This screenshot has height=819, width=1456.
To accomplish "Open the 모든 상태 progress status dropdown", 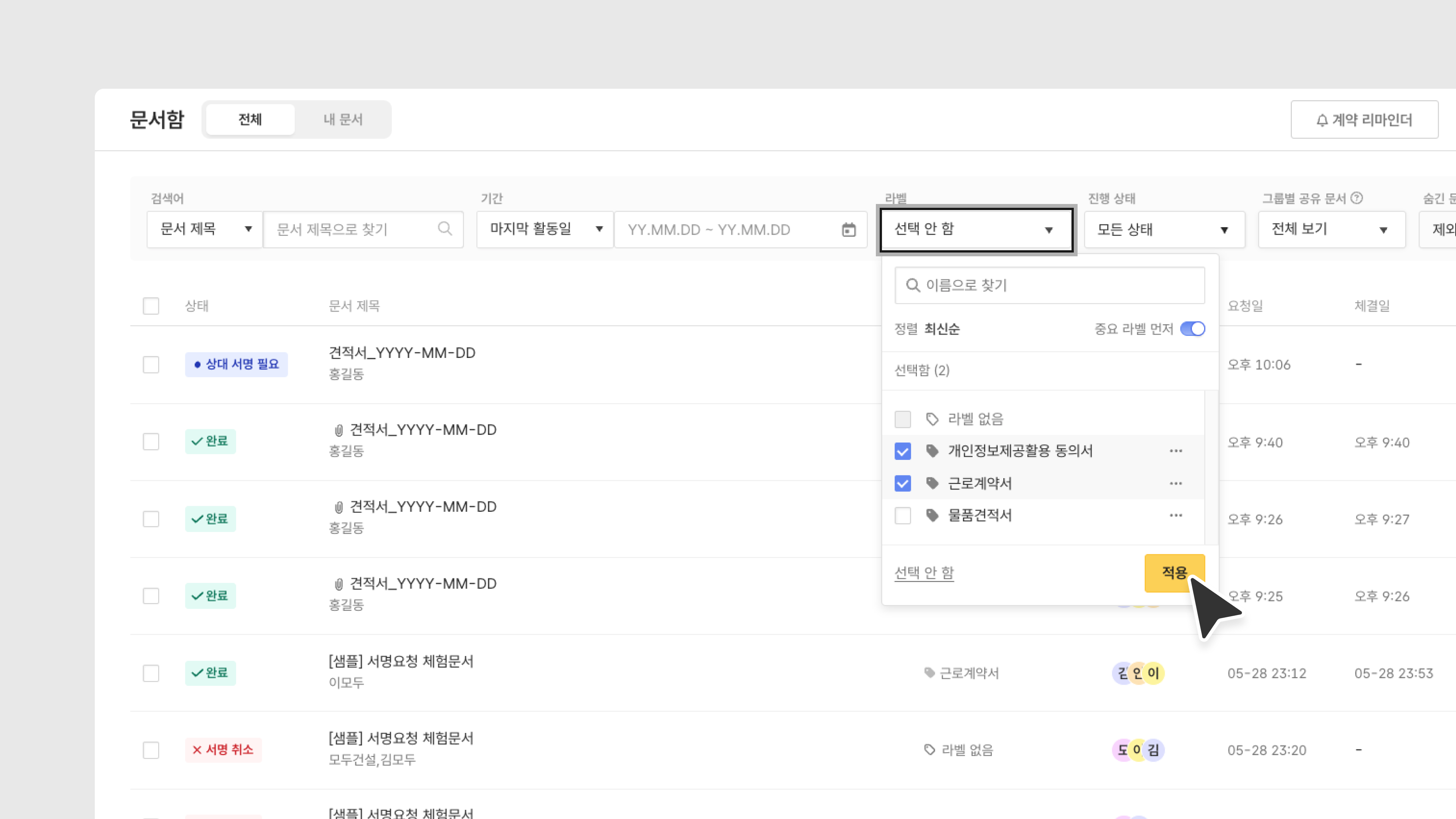I will [x=1164, y=229].
